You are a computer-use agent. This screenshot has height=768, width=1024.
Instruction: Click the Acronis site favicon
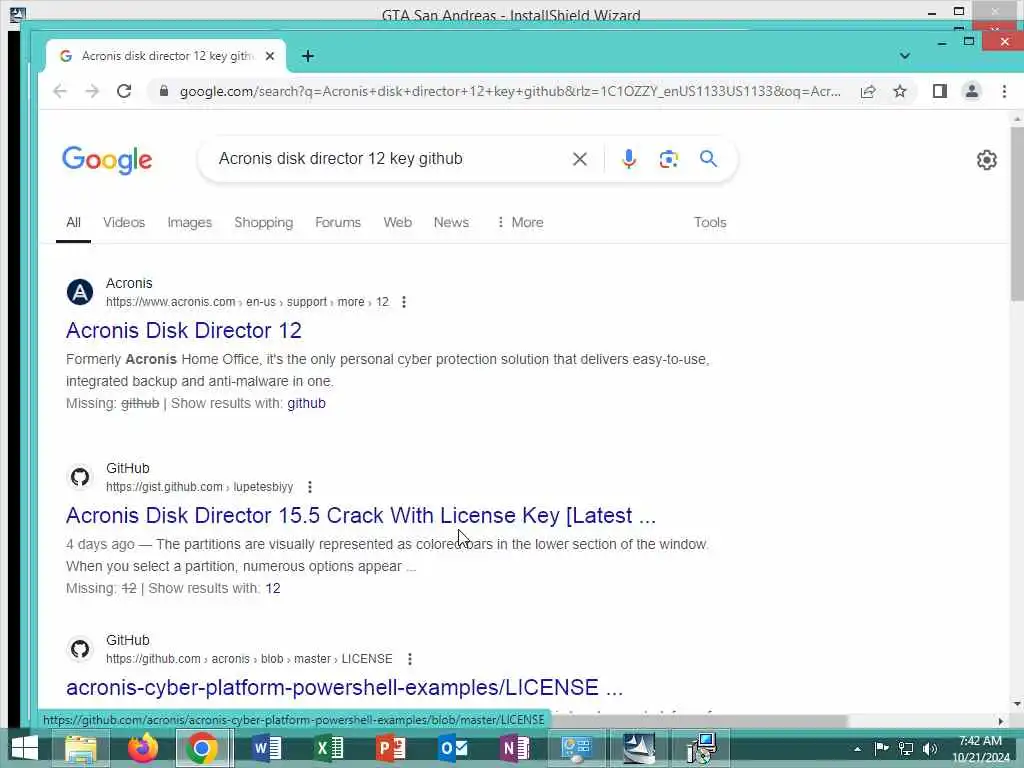(80, 292)
